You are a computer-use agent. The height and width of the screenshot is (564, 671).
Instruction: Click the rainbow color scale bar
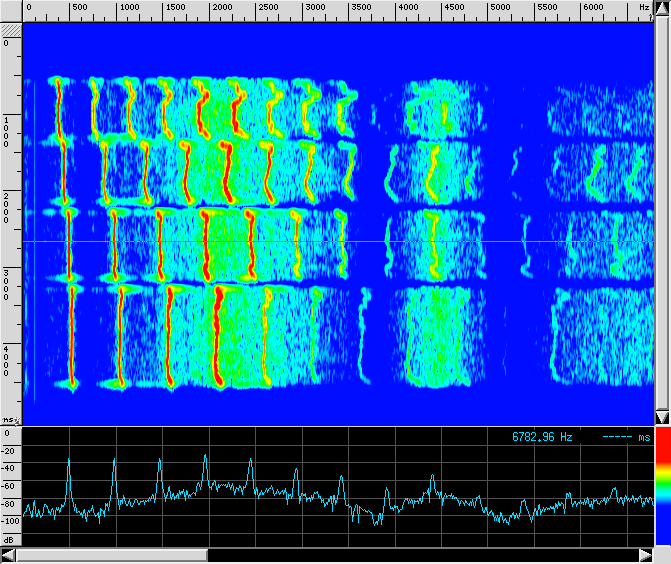coord(662,478)
